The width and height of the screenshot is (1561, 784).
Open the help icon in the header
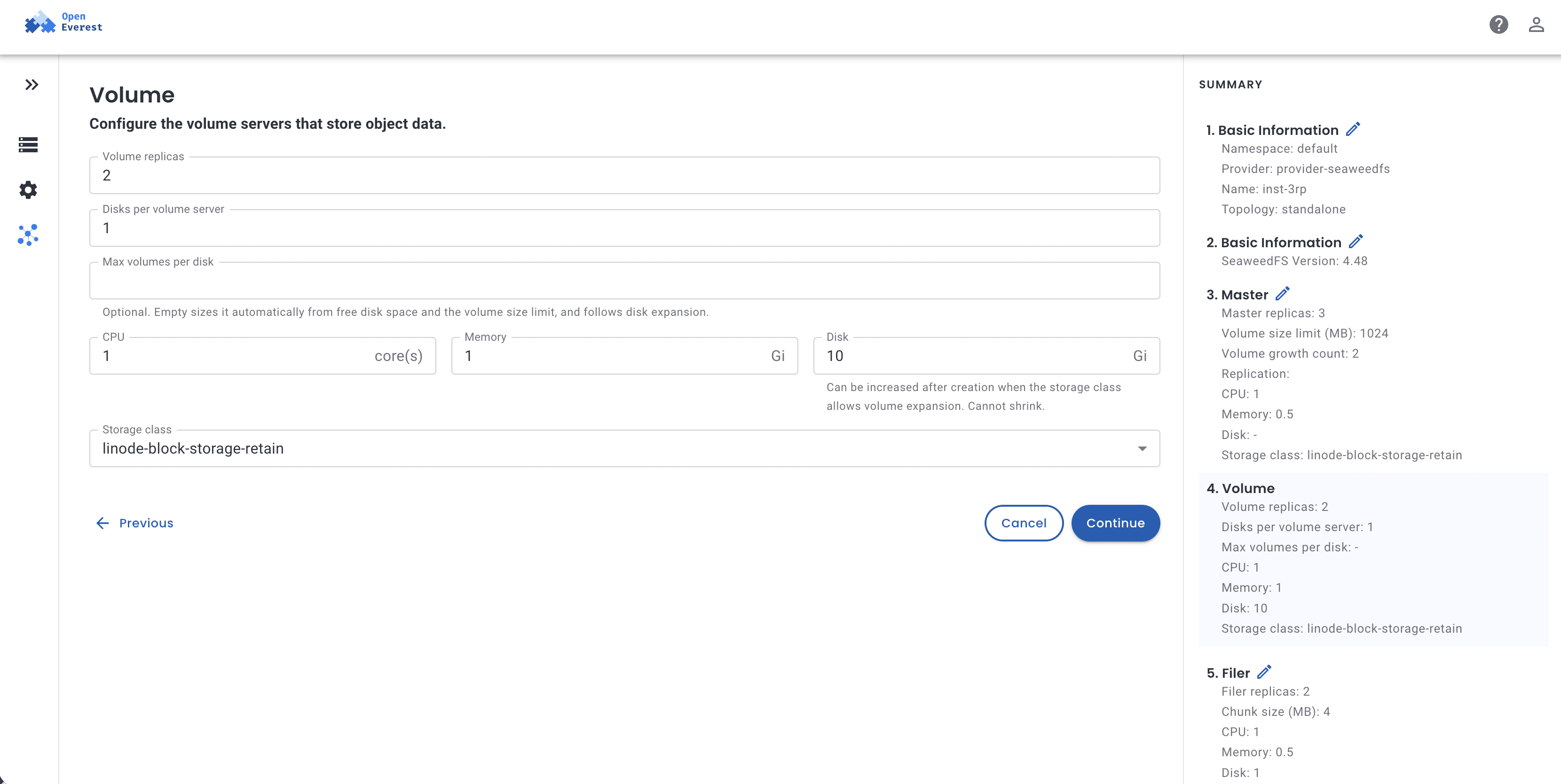[x=1498, y=25]
